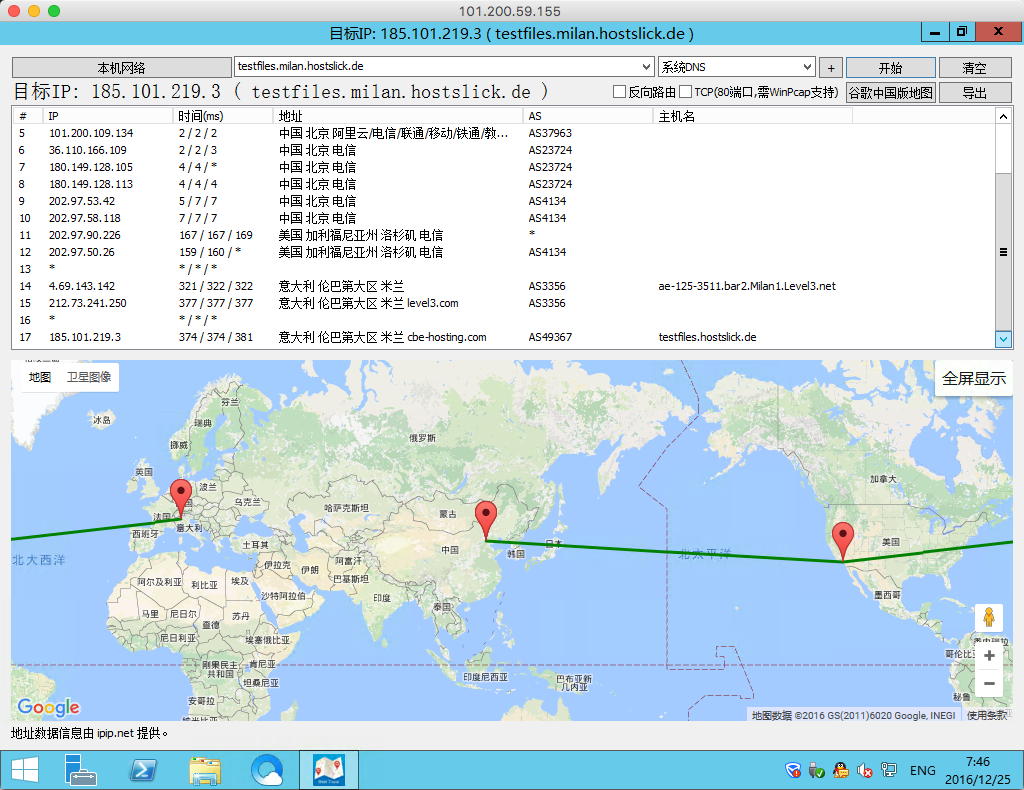Expand the target hostname dropdown arrow

[646, 67]
